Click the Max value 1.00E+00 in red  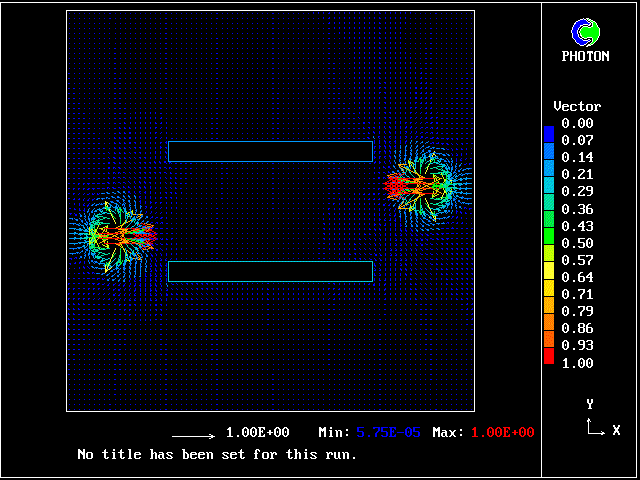(498, 433)
